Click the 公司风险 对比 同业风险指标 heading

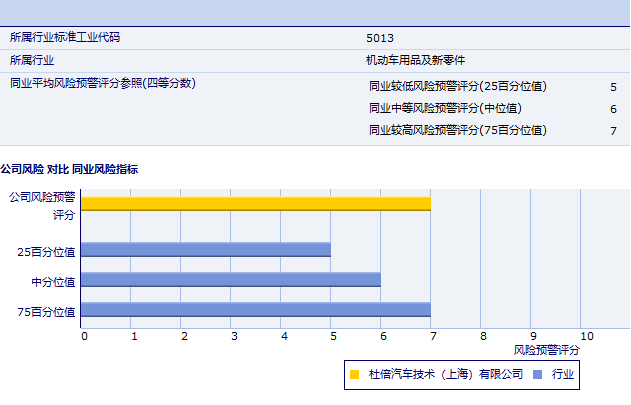coord(69,169)
